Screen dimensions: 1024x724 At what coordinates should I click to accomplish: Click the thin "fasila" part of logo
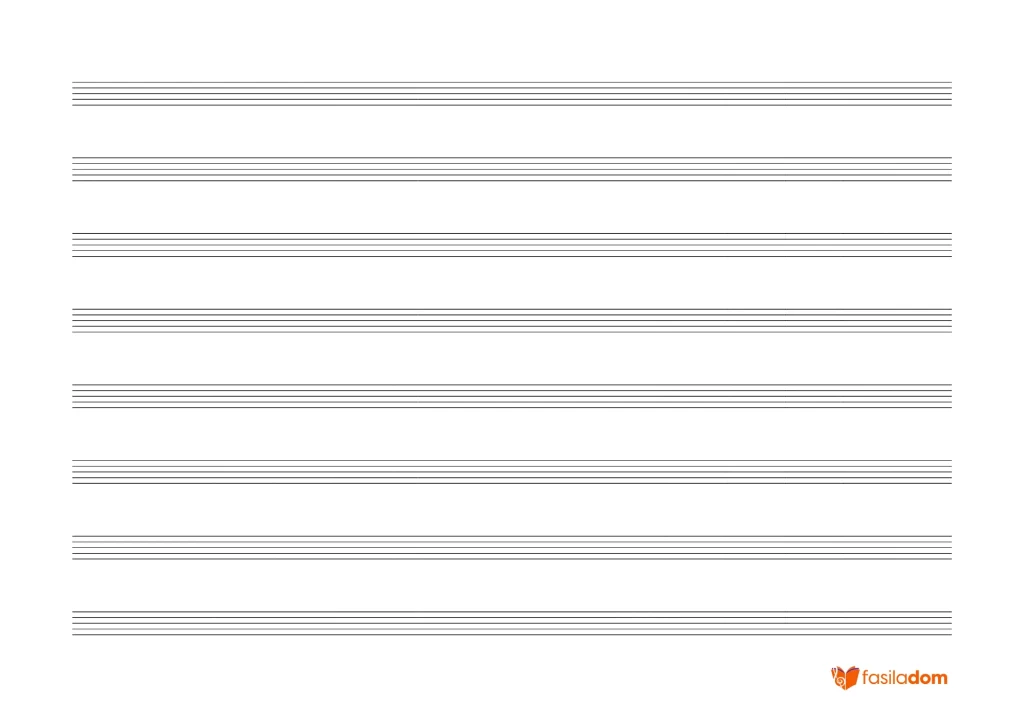[884, 678]
